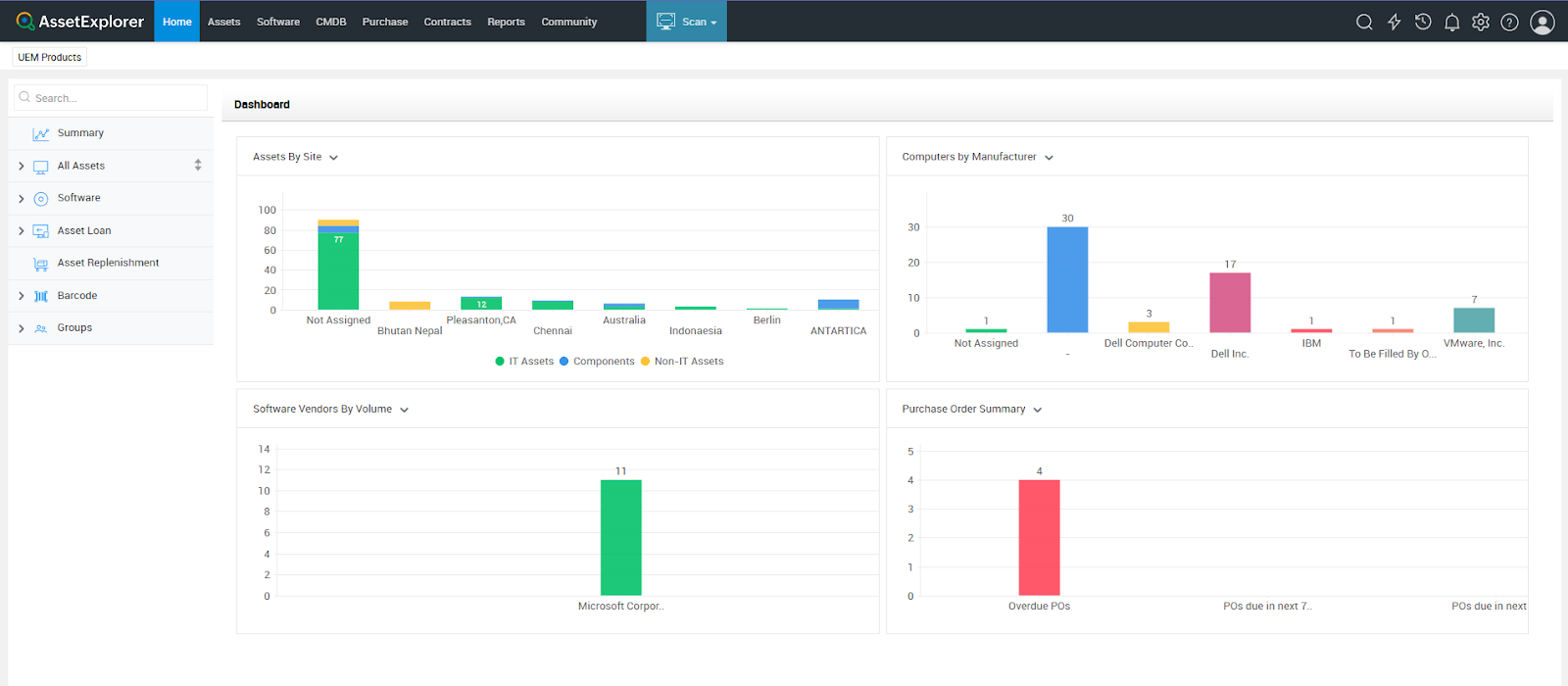Open the search icon in top bar
This screenshot has width=1568, height=686.
pyautogui.click(x=1363, y=22)
